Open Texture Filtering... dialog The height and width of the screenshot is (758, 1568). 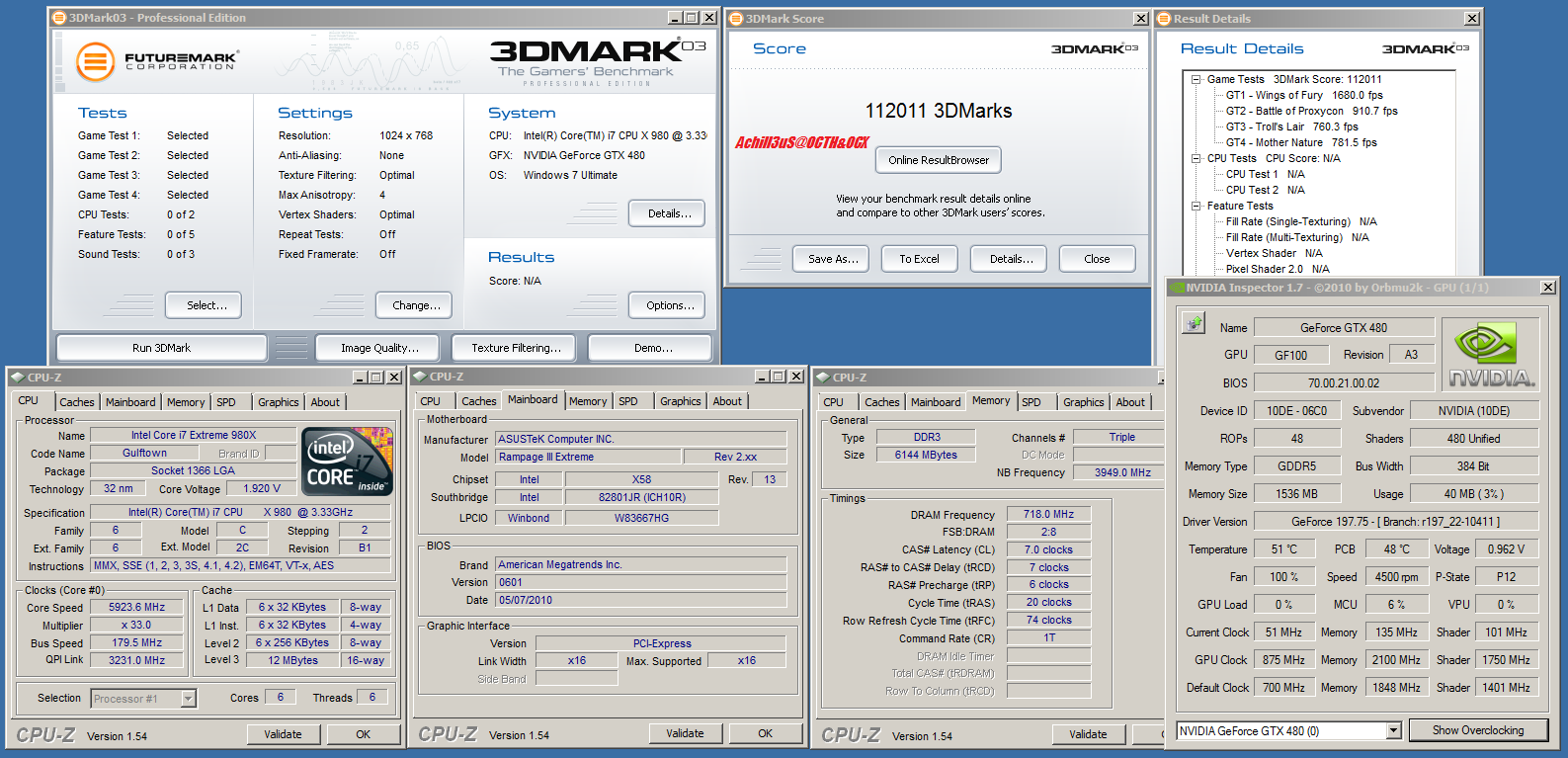coord(516,348)
